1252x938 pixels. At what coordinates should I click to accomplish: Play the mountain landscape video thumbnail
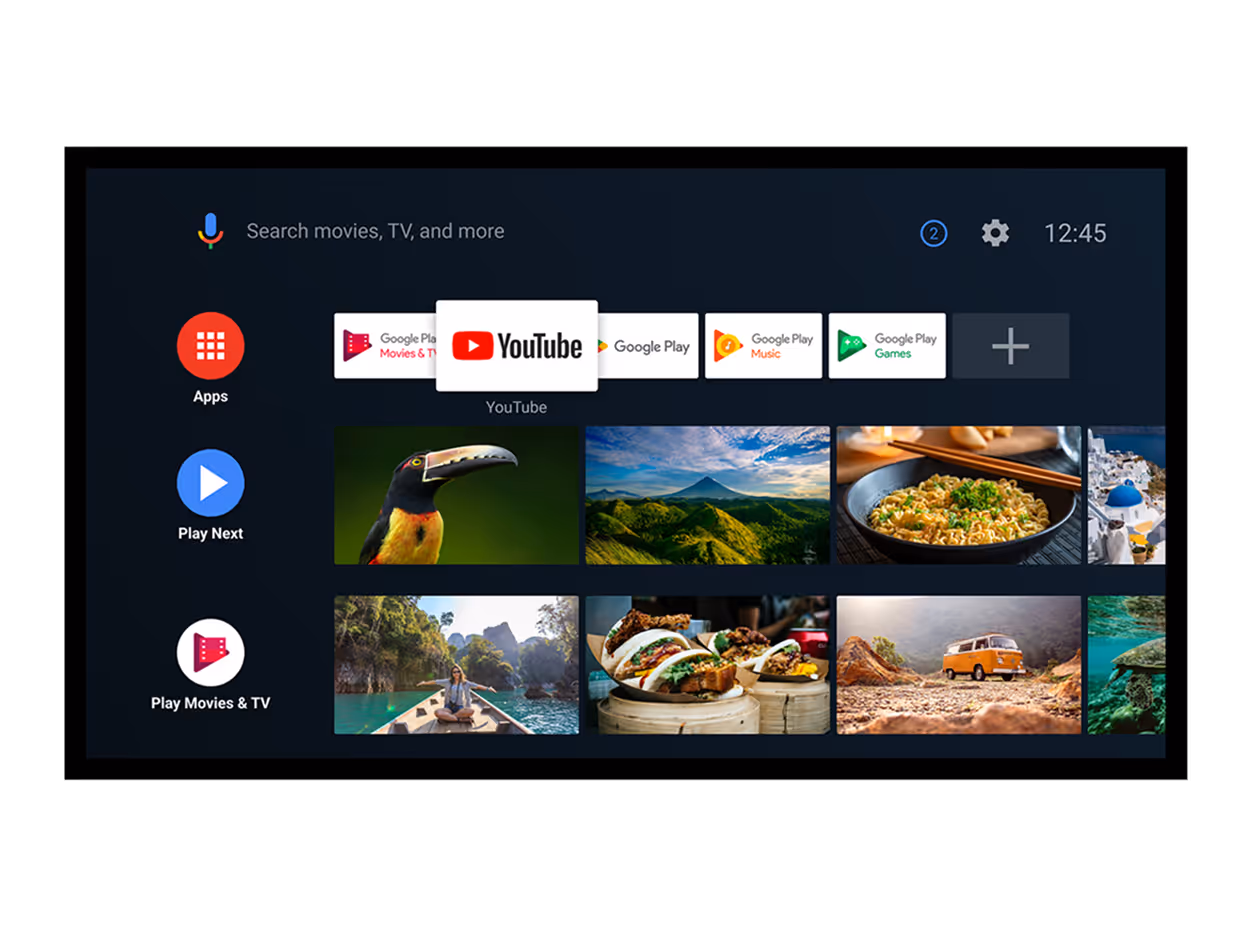[707, 495]
